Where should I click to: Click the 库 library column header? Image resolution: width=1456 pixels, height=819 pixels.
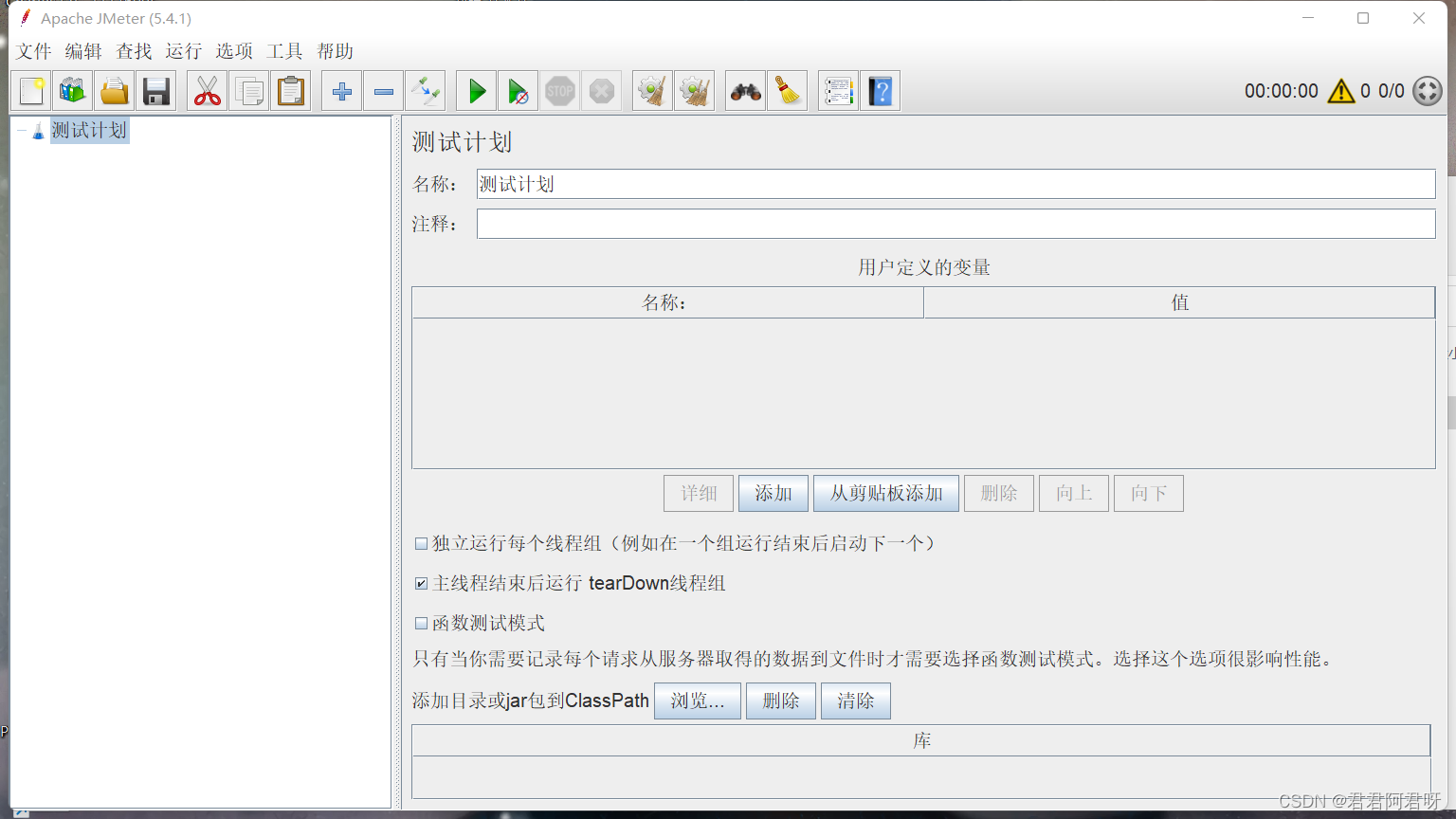[921, 740]
